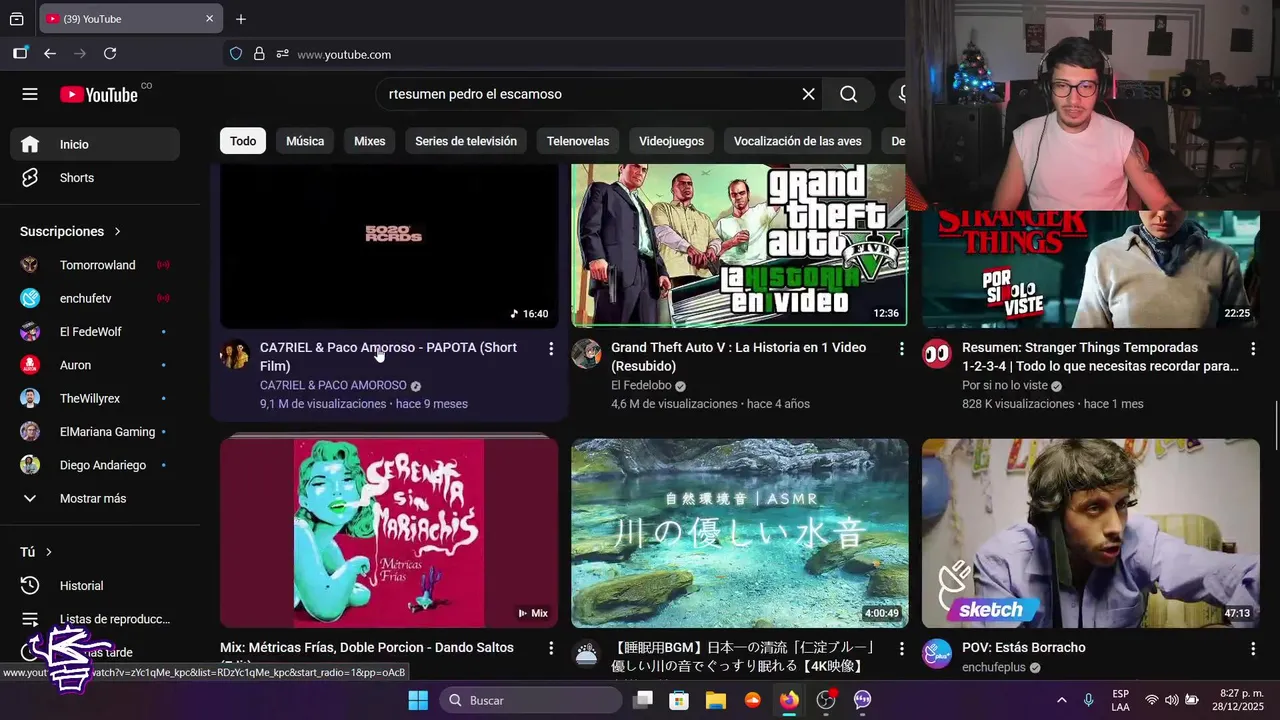The width and height of the screenshot is (1280, 720).
Task: Open the Serenata sin Mariachis mix thumbnail
Action: pyautogui.click(x=389, y=533)
